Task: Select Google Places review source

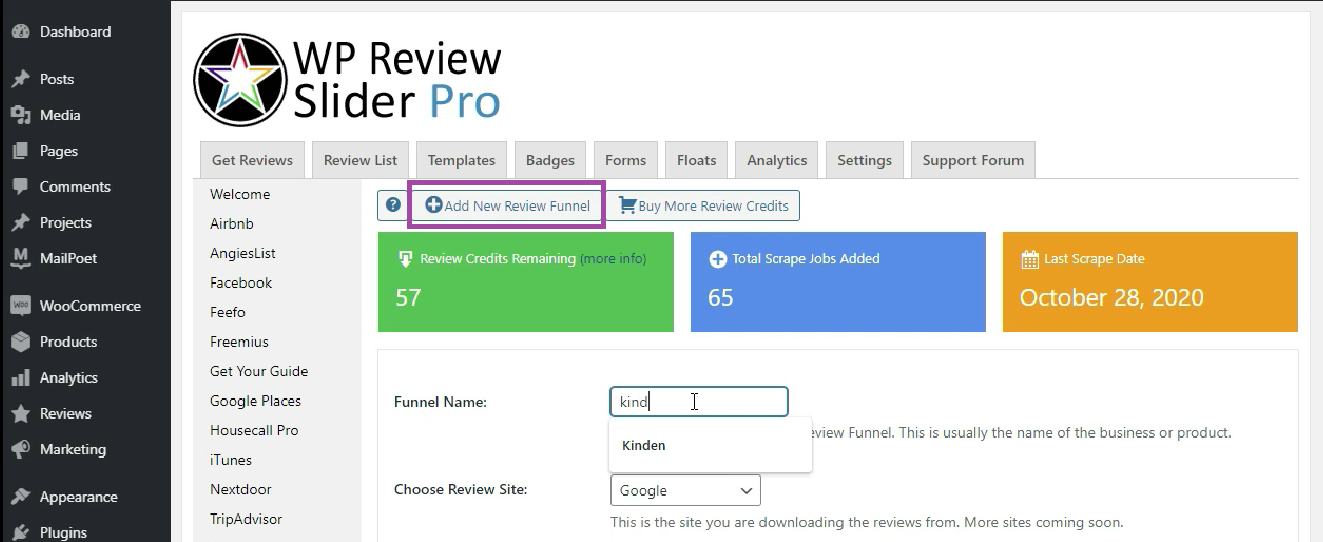Action: click(x=255, y=401)
